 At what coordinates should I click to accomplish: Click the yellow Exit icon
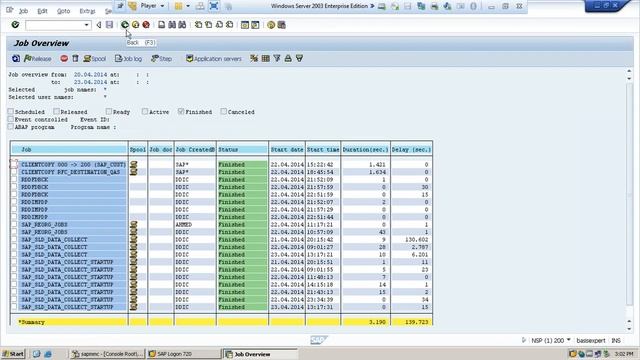point(136,25)
